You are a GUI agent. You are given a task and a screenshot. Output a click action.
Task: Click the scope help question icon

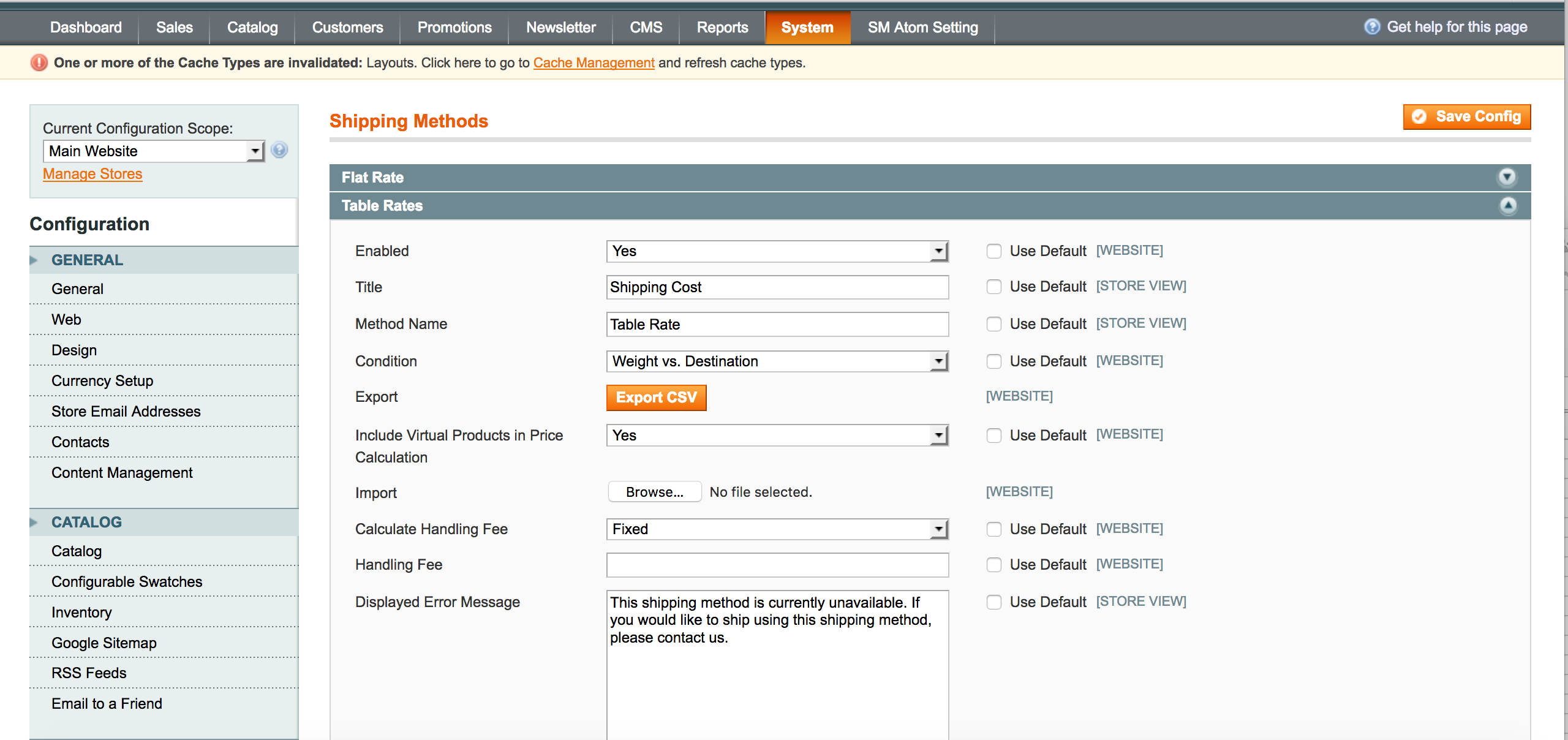point(279,150)
